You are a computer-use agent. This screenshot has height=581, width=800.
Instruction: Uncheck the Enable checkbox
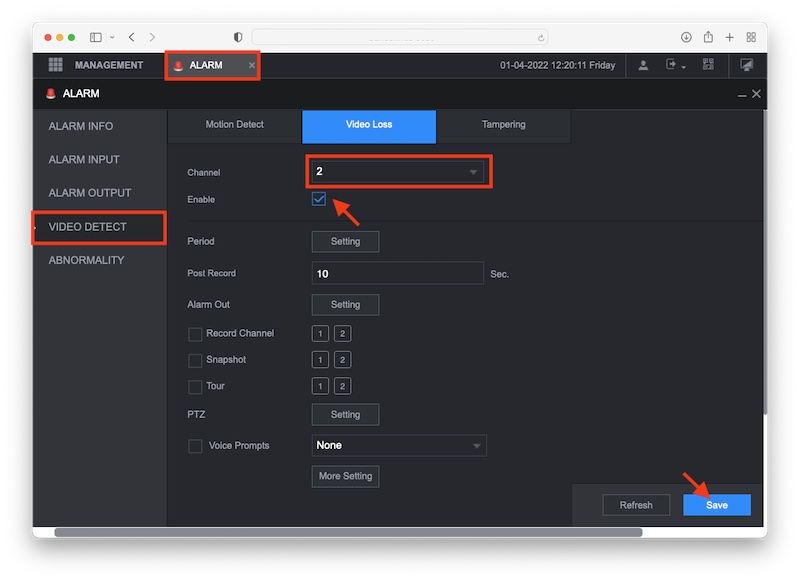click(x=319, y=199)
